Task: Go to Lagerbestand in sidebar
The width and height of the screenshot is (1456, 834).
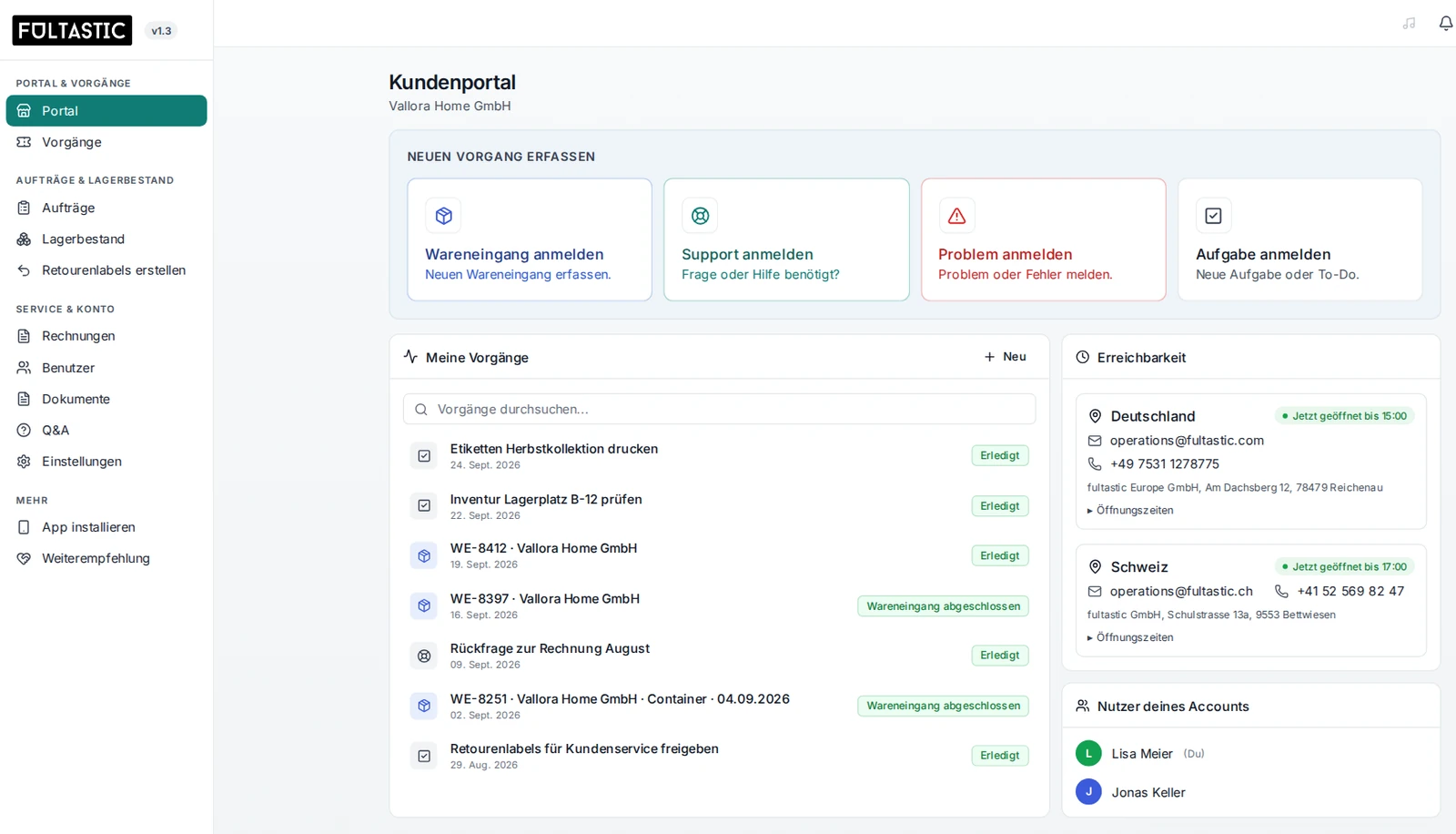Action: click(106, 239)
